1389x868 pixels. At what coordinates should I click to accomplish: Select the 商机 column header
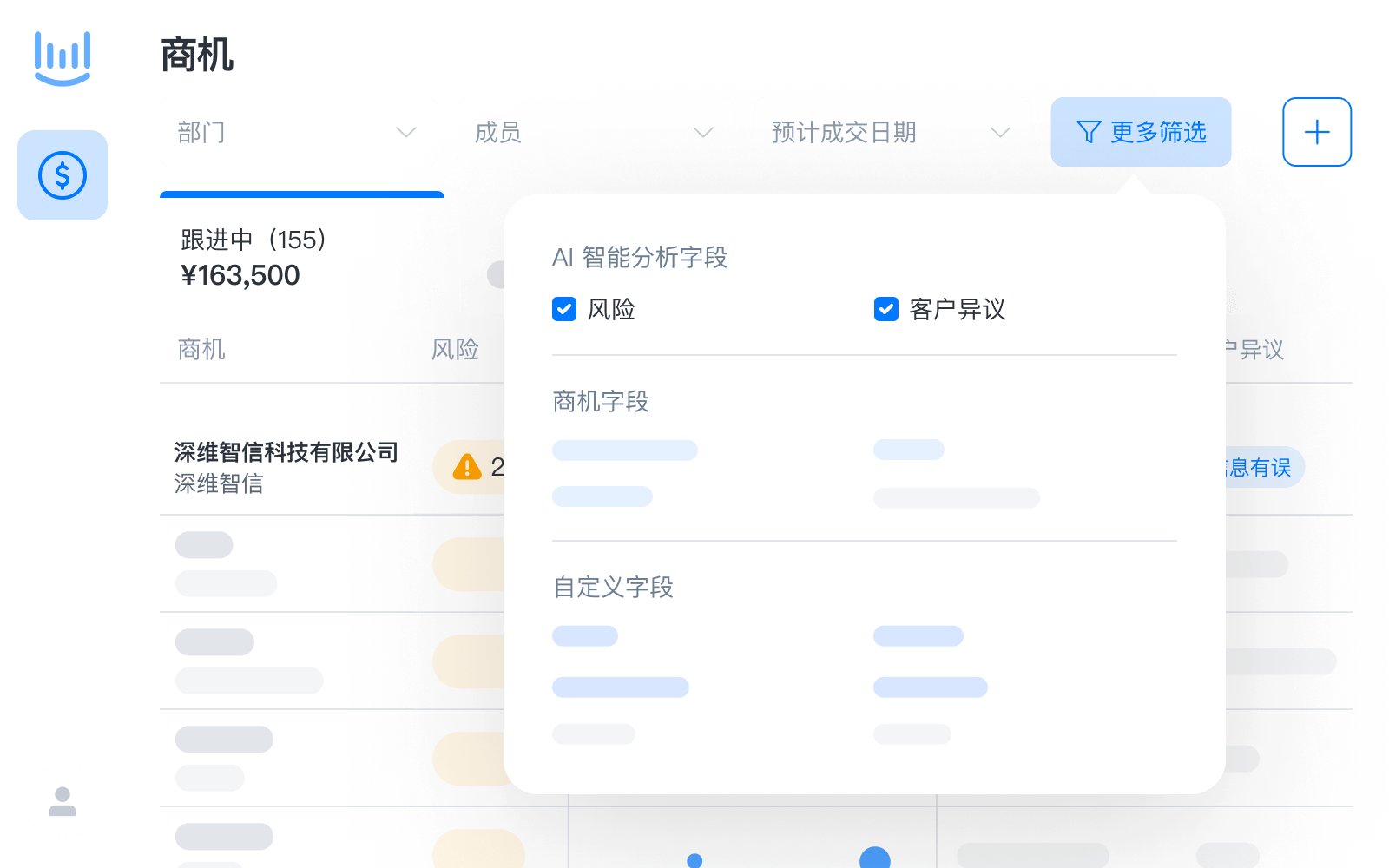tap(201, 350)
